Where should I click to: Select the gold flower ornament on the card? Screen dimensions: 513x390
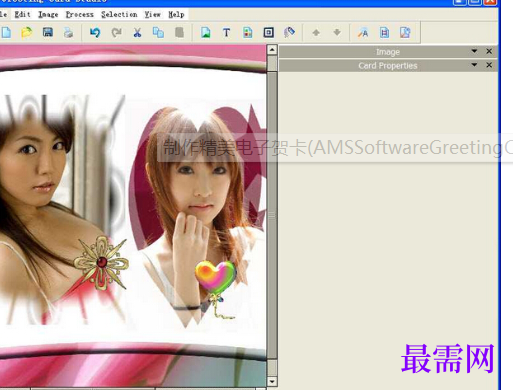[101, 262]
